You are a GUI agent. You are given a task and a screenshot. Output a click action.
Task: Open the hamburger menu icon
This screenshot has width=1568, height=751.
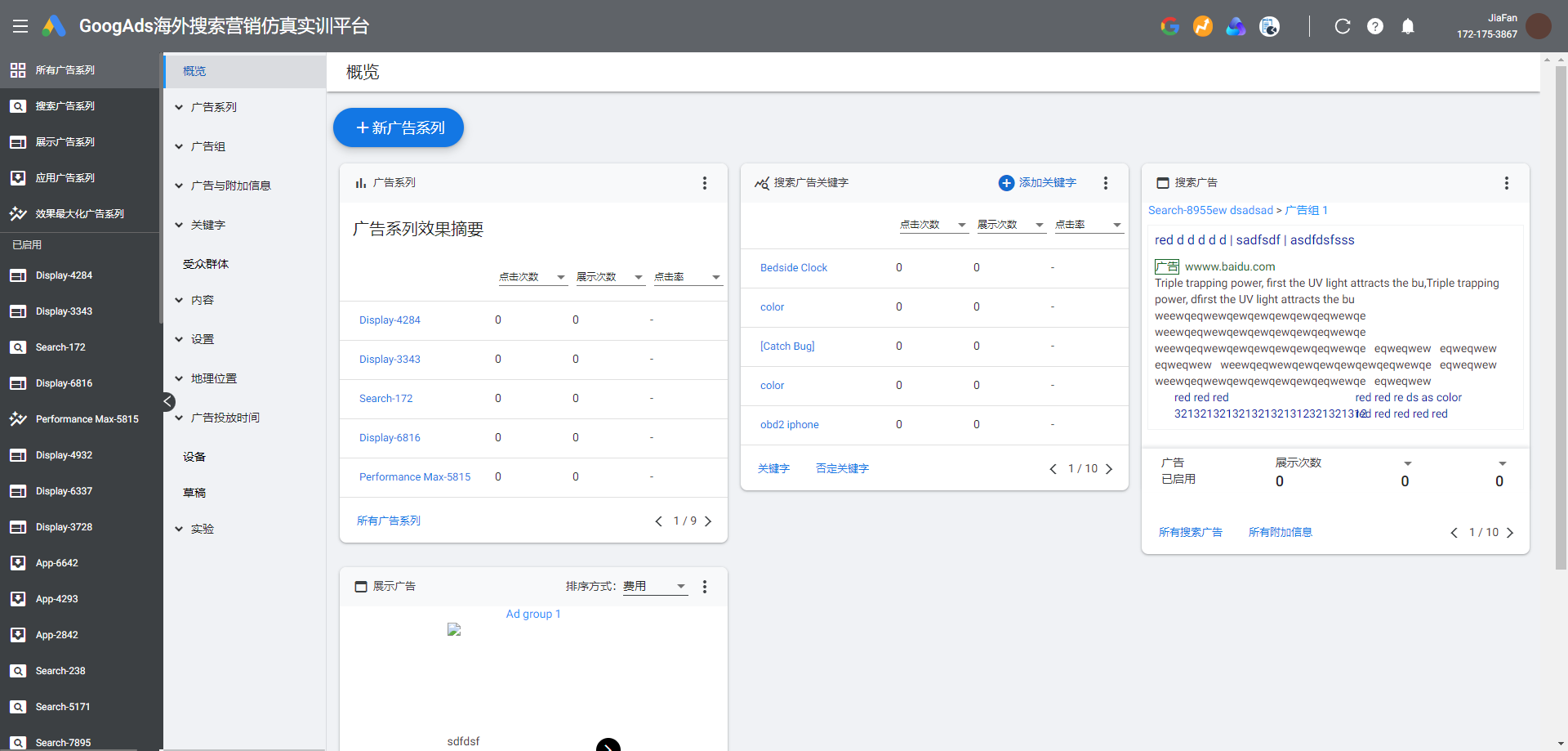[20, 26]
